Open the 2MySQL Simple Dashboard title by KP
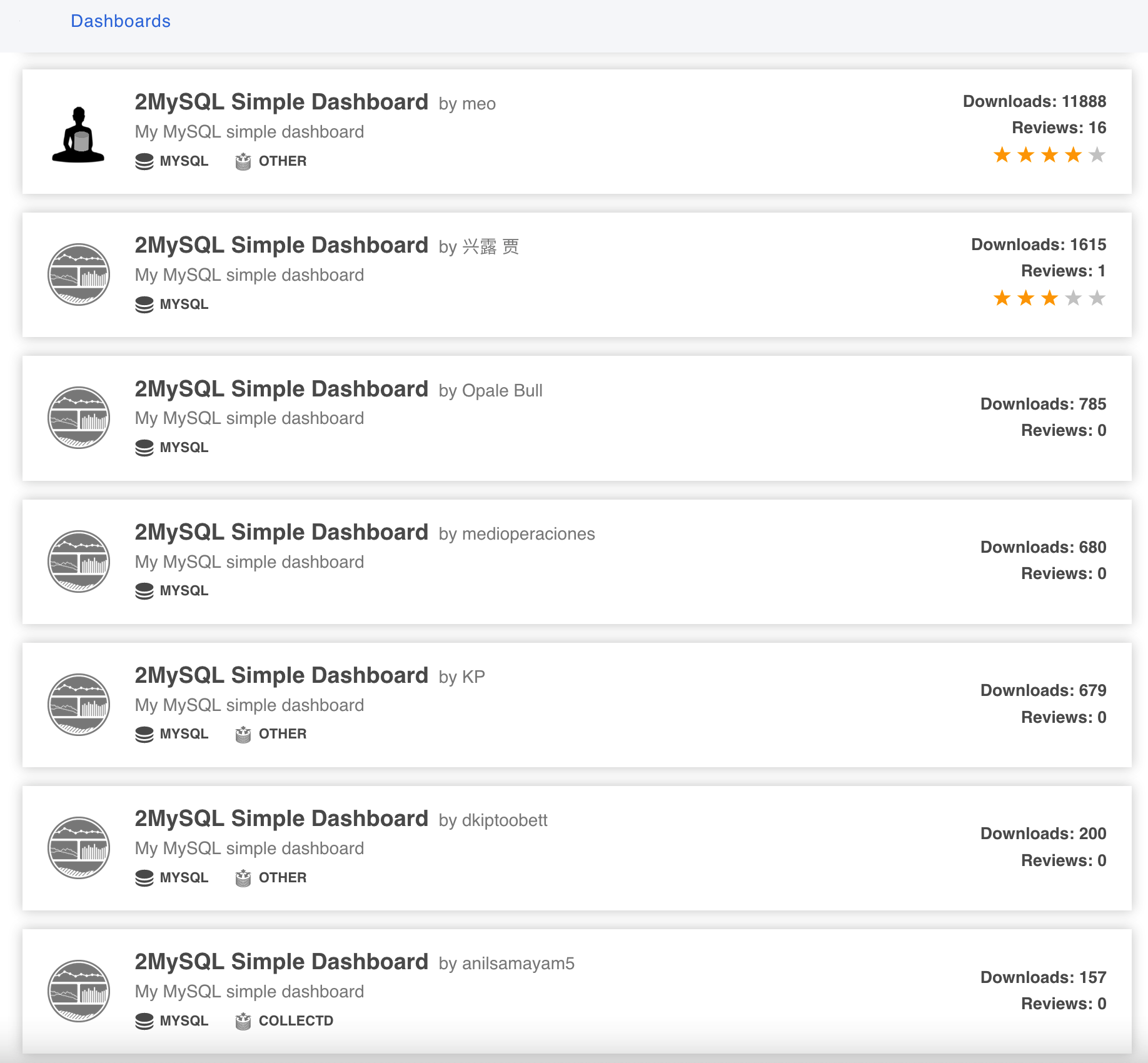 pos(281,675)
